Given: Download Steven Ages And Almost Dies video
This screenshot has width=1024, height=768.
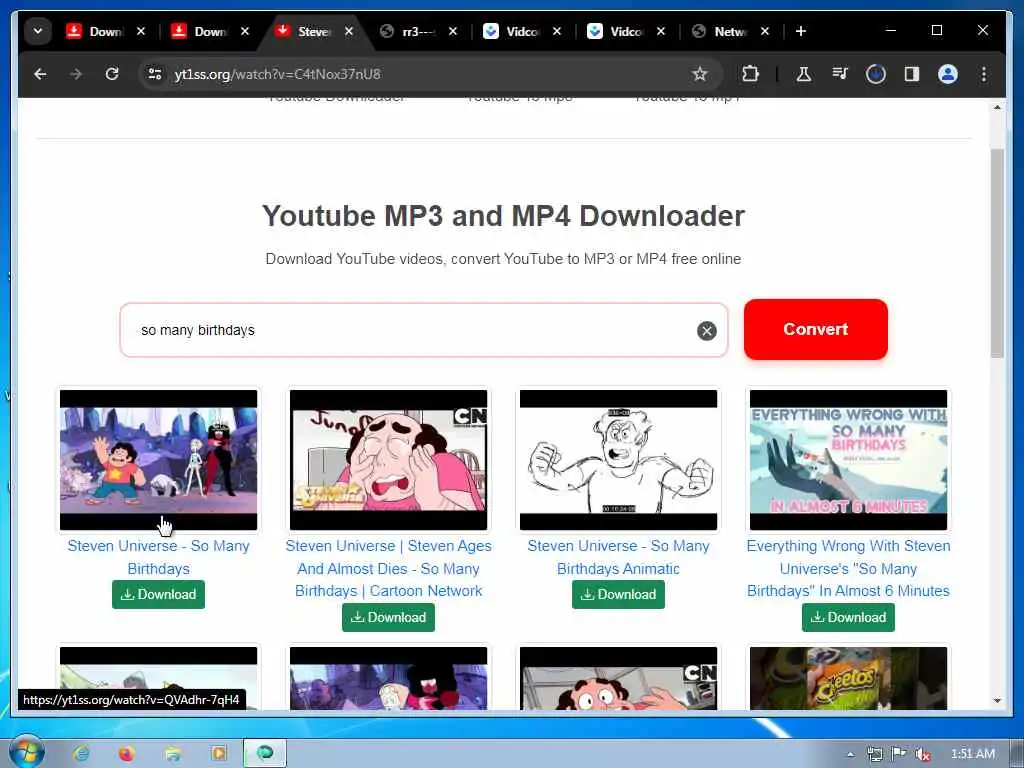Looking at the screenshot, I should tap(389, 617).
